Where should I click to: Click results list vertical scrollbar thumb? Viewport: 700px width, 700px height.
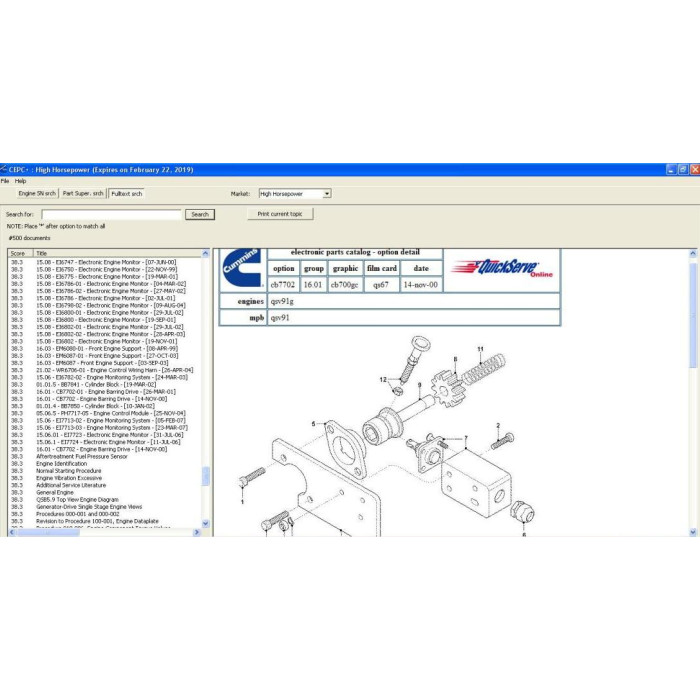(205, 476)
